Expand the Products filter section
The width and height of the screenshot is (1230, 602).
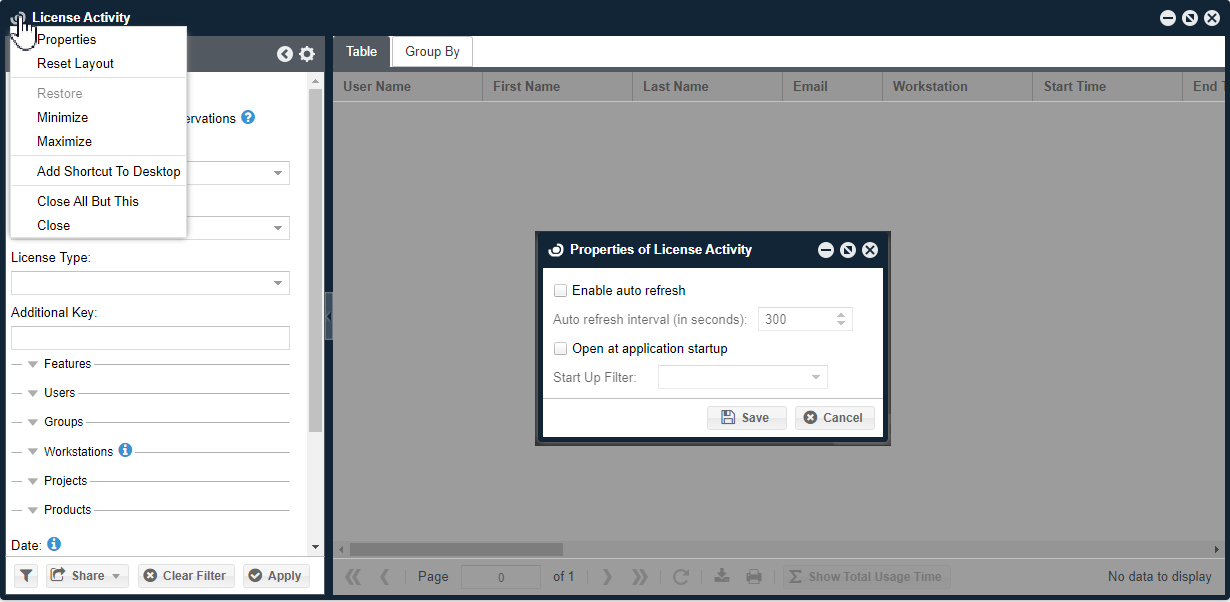[x=33, y=510]
